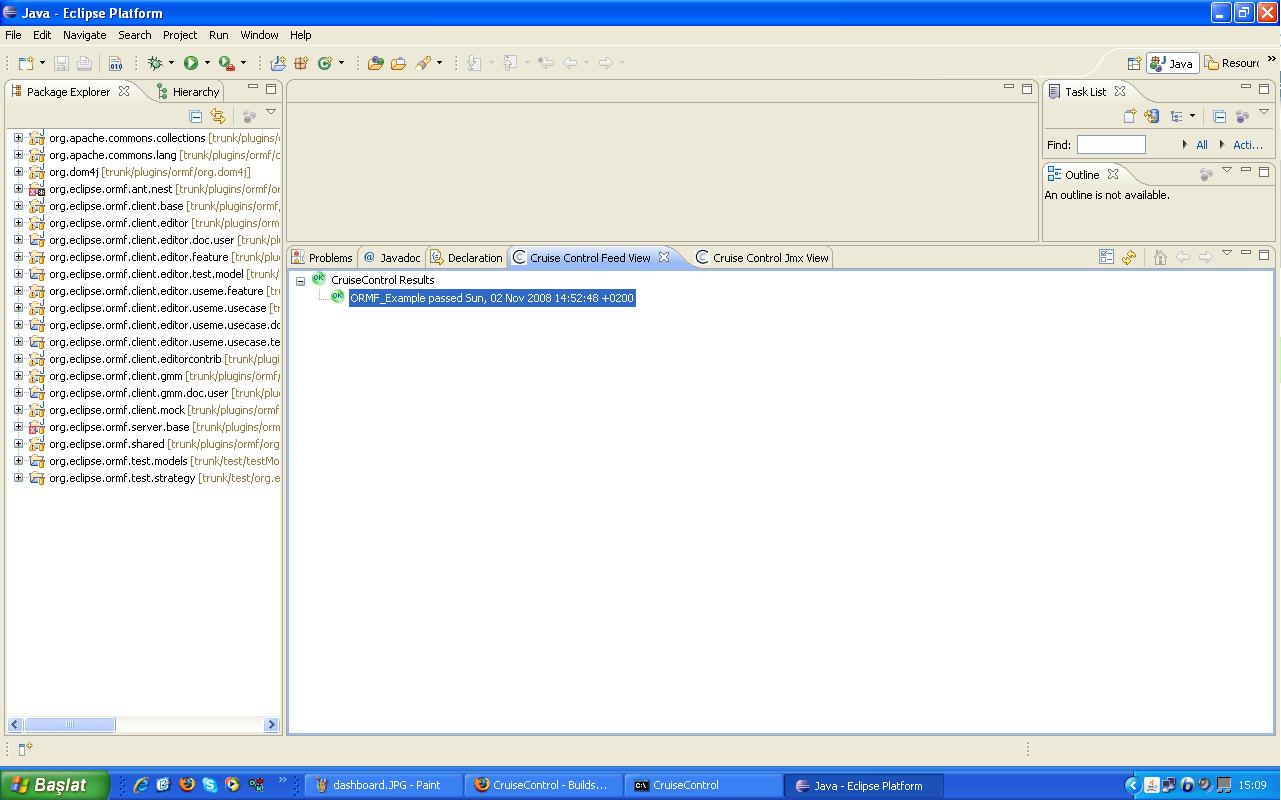Switch to dashboard.JPG - Paint taskbar window
The height and width of the screenshot is (800, 1281).
point(383,785)
